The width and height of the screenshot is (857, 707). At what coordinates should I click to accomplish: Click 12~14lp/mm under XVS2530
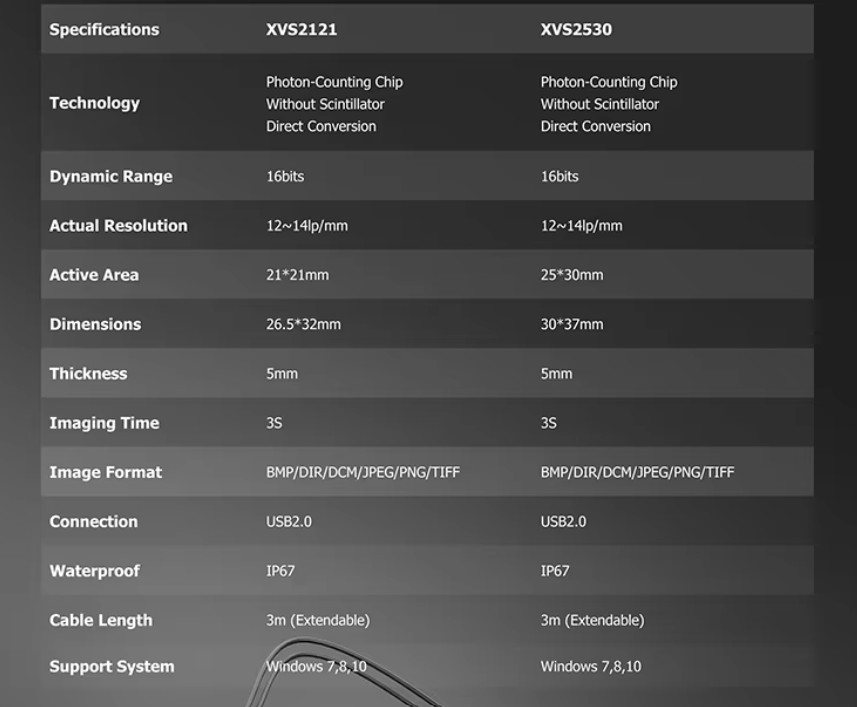click(x=582, y=226)
